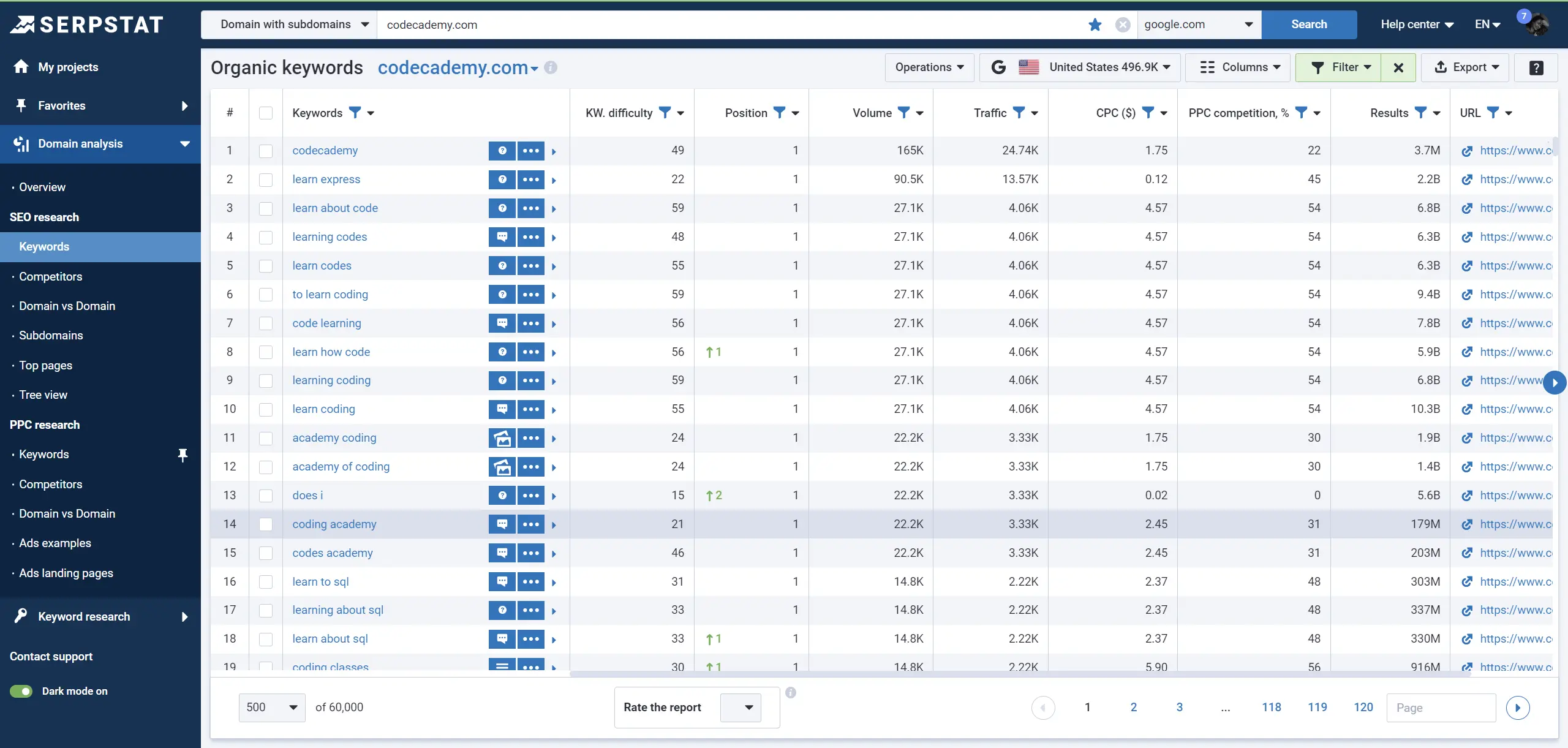Open Top pages in the sidebar

(x=45, y=365)
